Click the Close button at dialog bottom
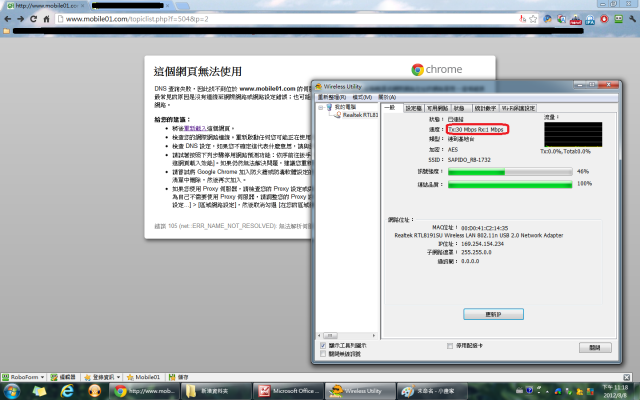Image resolution: width=640 pixels, height=400 pixels. tap(595, 347)
